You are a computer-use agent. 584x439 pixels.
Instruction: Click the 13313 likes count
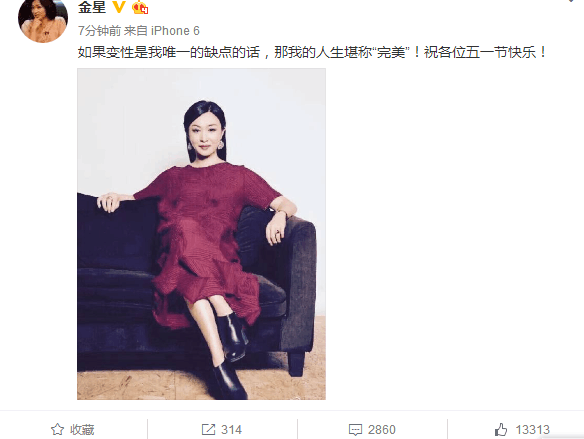click(533, 430)
